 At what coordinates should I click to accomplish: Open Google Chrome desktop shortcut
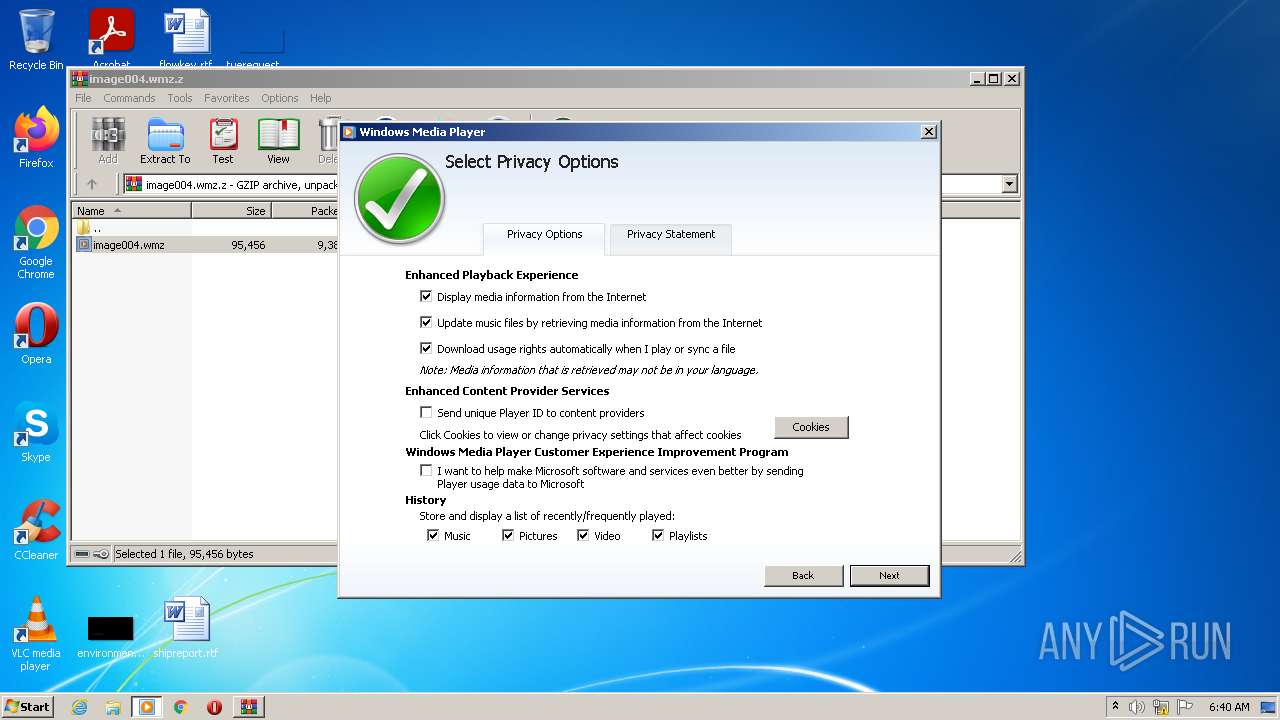[x=36, y=243]
